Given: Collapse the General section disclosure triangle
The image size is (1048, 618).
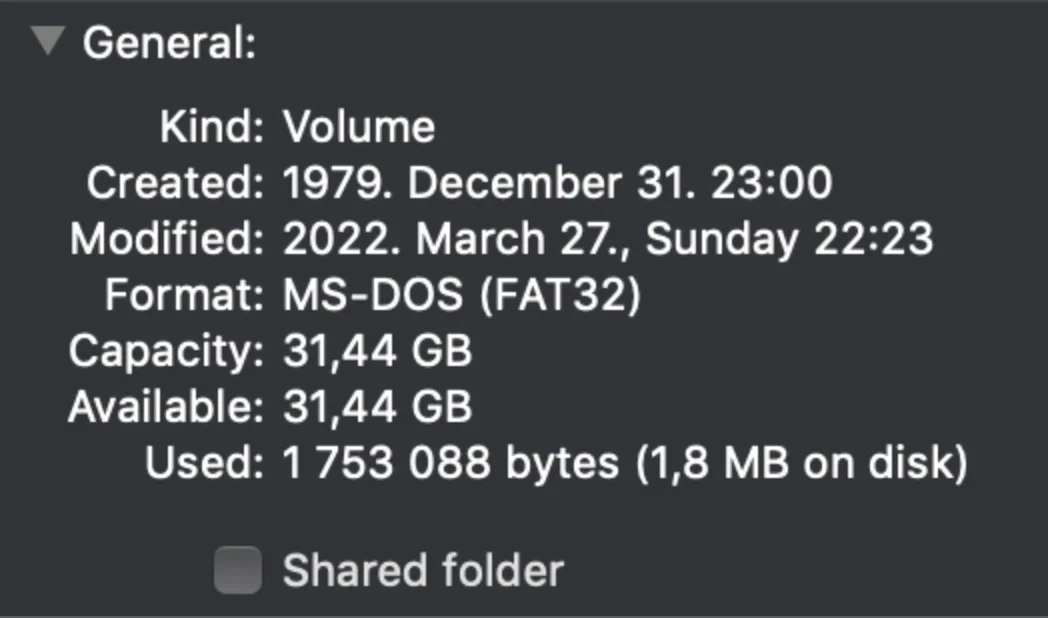Looking at the screenshot, I should [47, 42].
